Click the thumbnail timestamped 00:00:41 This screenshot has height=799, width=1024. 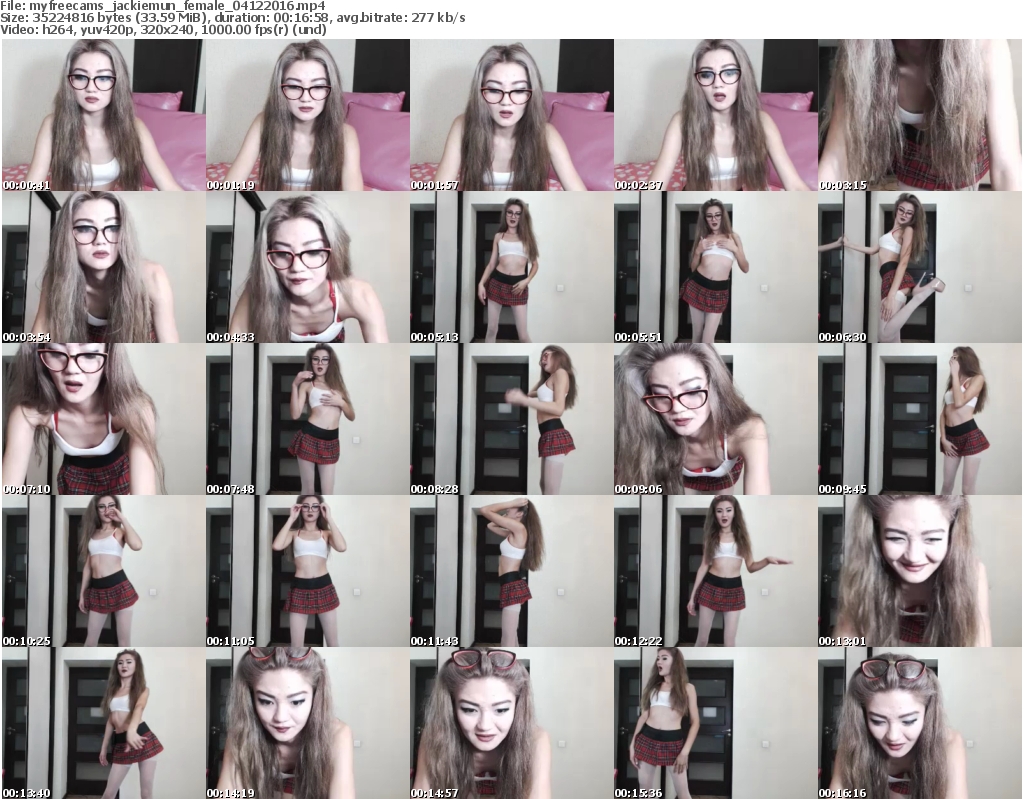[103, 115]
